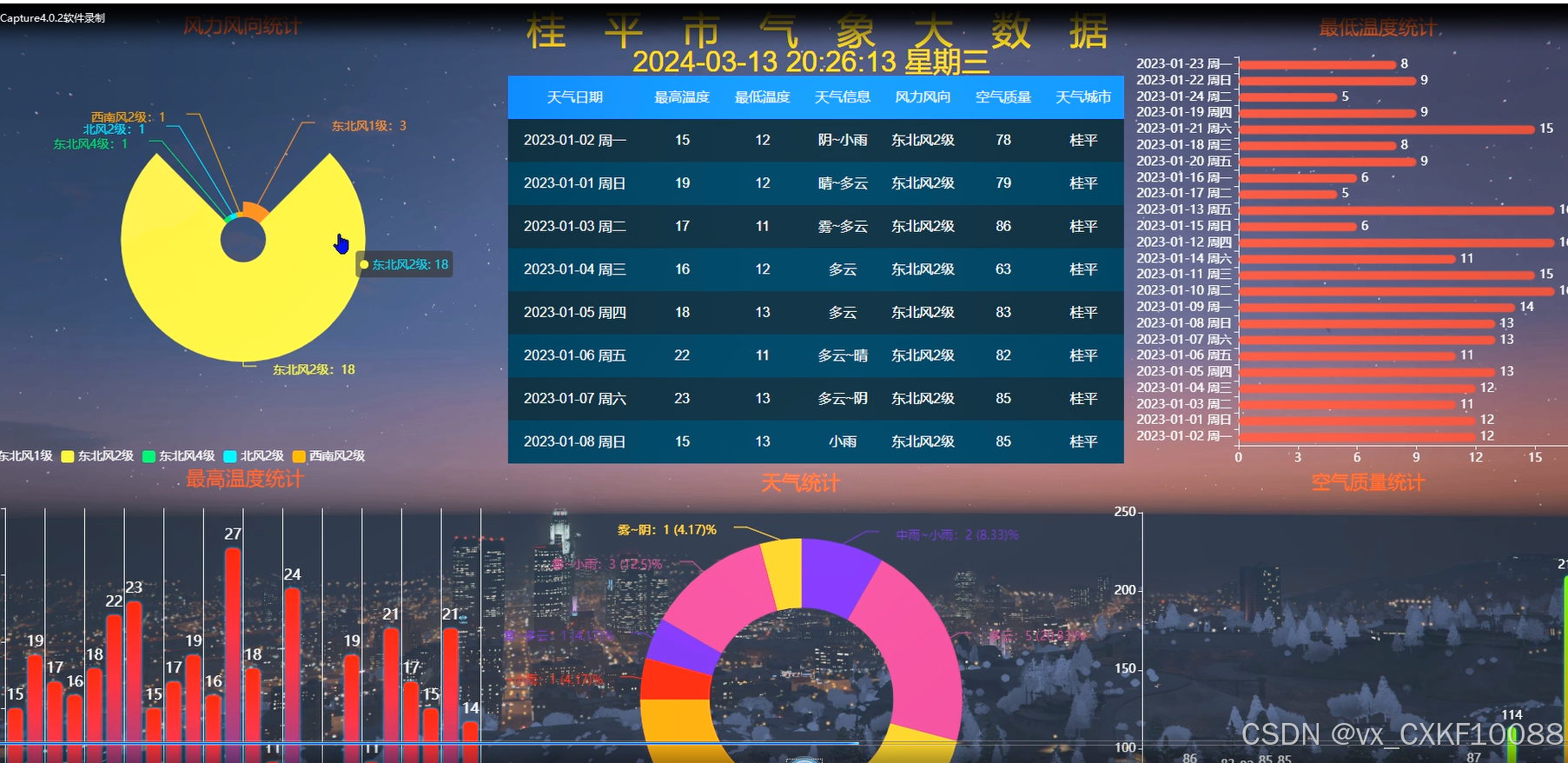Click the 多云~晴 weather cell
This screenshot has height=763, width=1568.
[842, 355]
